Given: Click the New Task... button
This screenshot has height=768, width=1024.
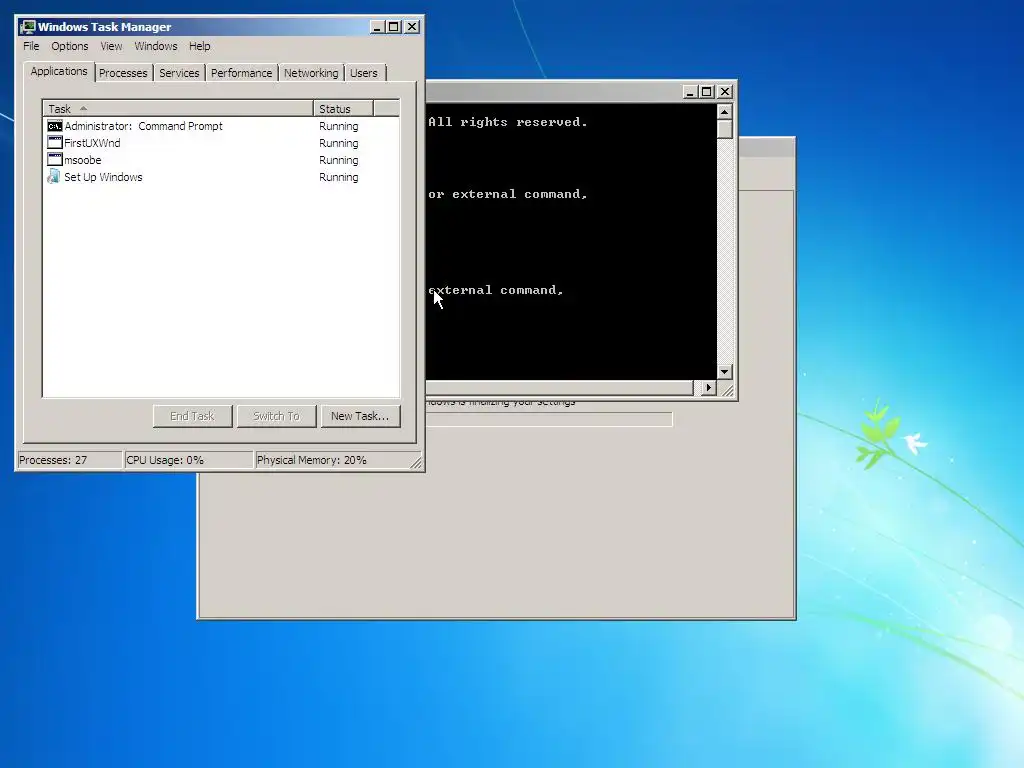Looking at the screenshot, I should tap(360, 416).
